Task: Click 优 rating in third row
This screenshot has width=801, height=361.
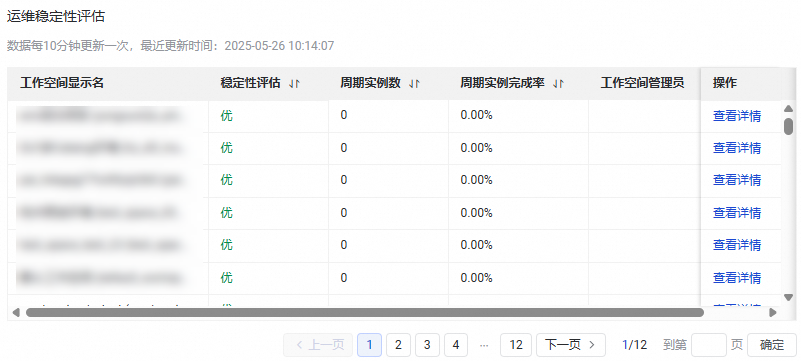Action: coord(226,180)
